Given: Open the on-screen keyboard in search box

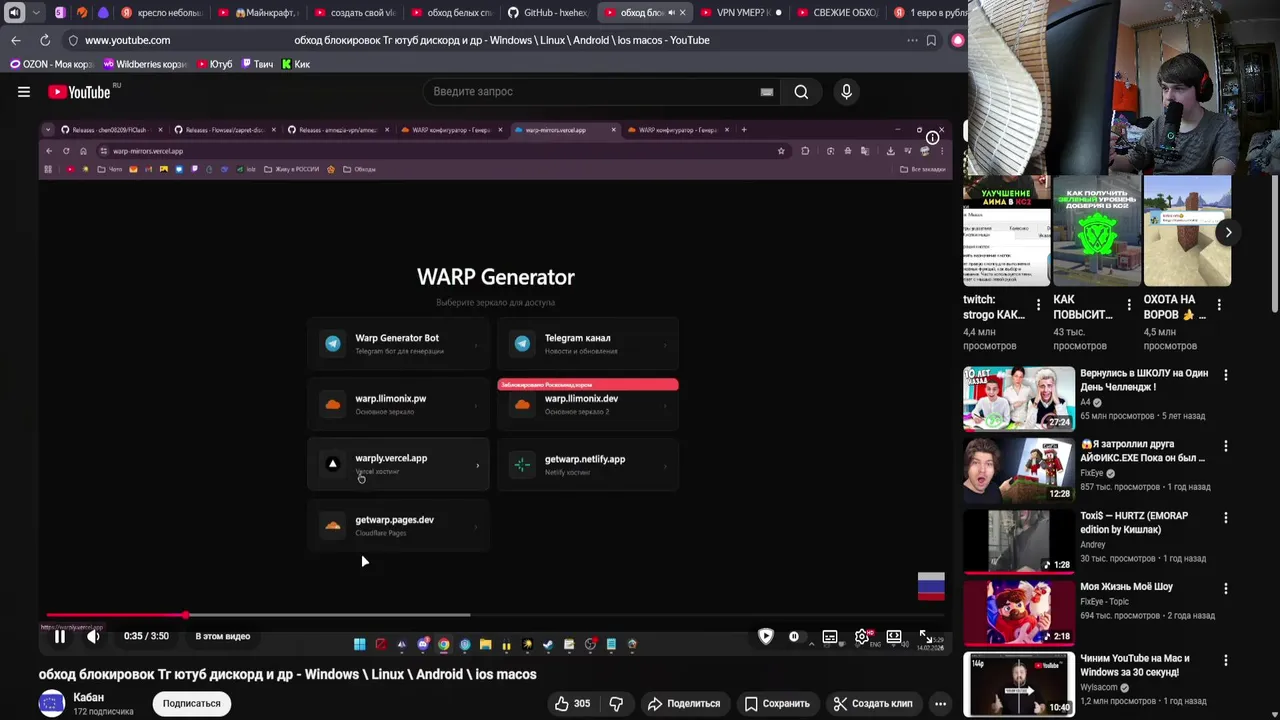Looking at the screenshot, I should click(767, 92).
